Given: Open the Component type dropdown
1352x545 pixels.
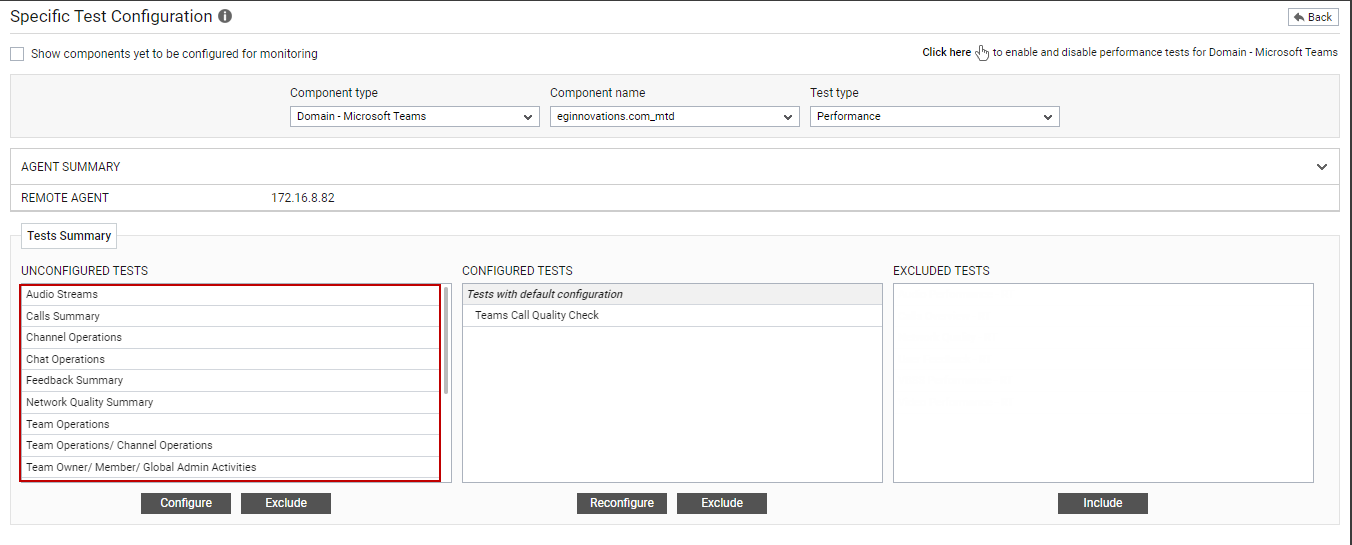Looking at the screenshot, I should pos(415,117).
